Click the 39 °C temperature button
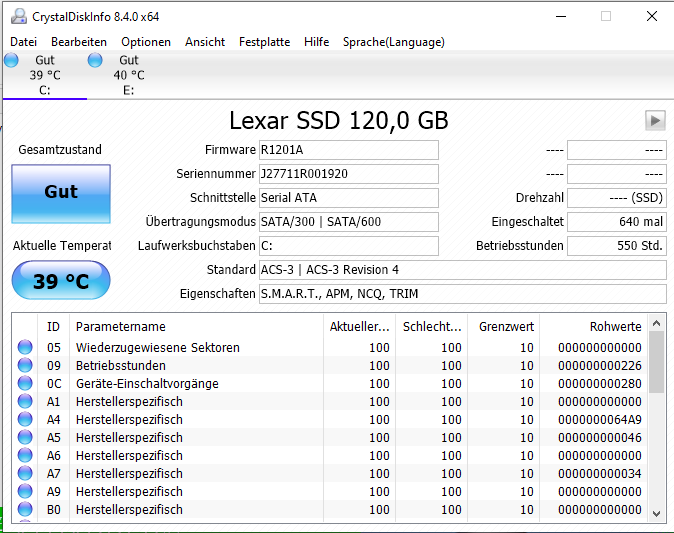 click(61, 280)
